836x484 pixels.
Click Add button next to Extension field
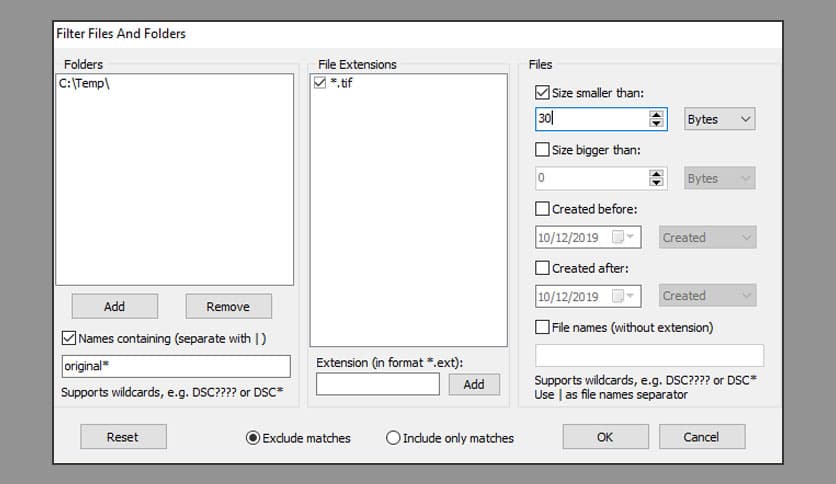point(474,384)
